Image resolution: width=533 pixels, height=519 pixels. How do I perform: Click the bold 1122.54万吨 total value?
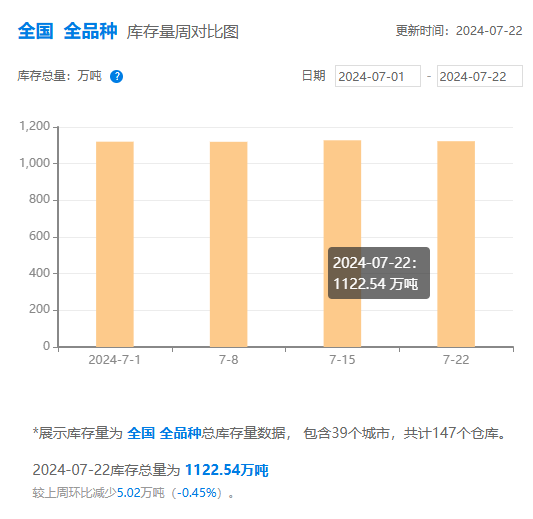tap(227, 470)
